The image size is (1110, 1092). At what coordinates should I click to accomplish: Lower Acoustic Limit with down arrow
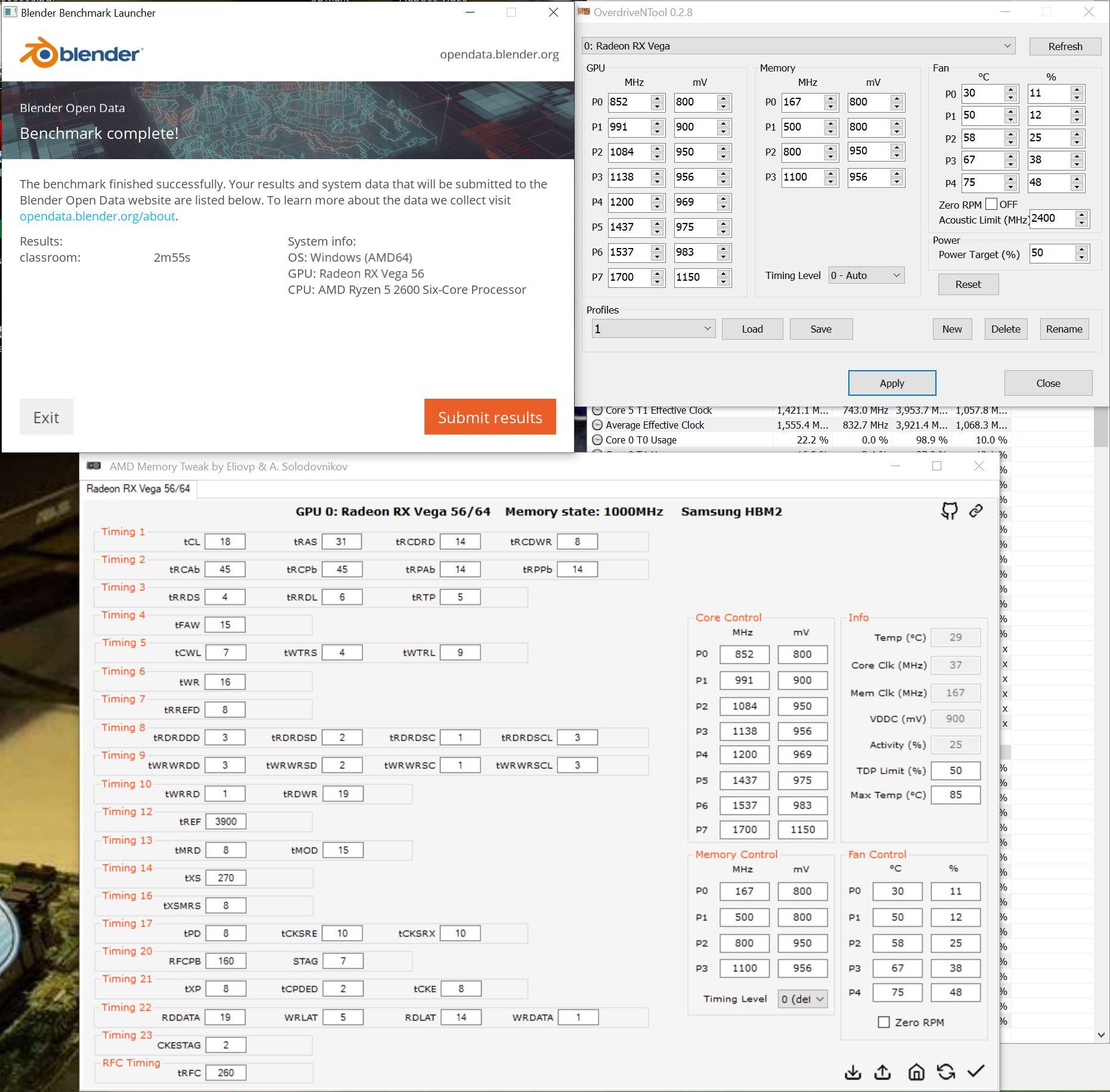point(1082,223)
